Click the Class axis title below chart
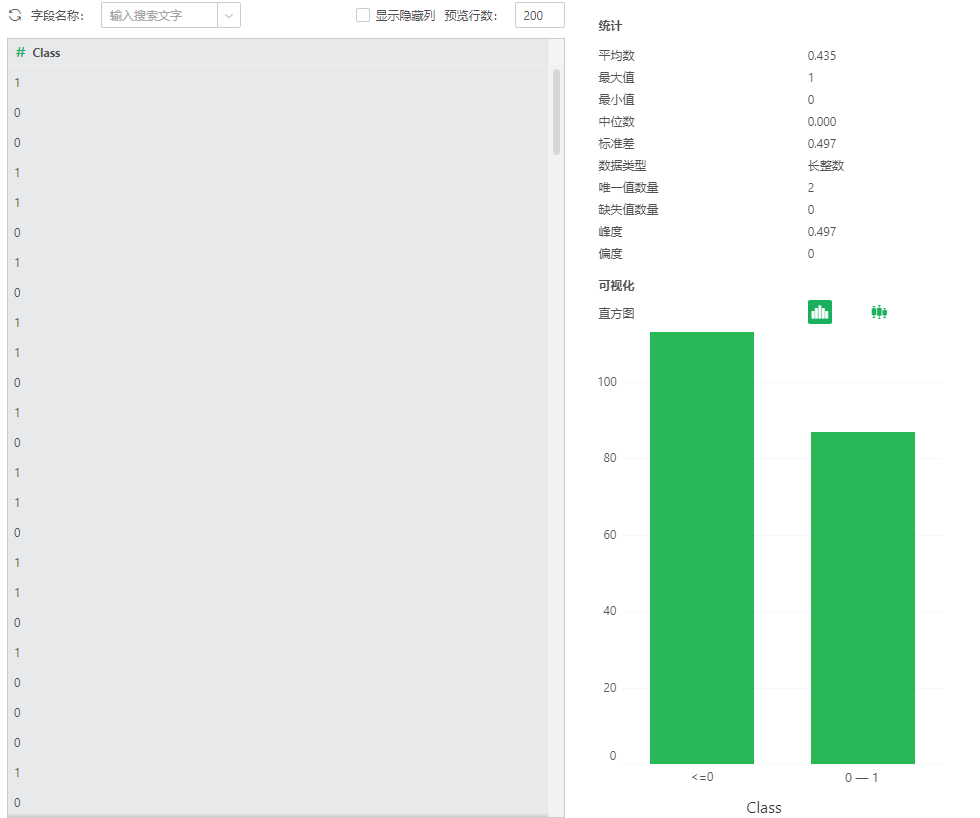Viewport: 980px width, 818px height. [x=764, y=807]
